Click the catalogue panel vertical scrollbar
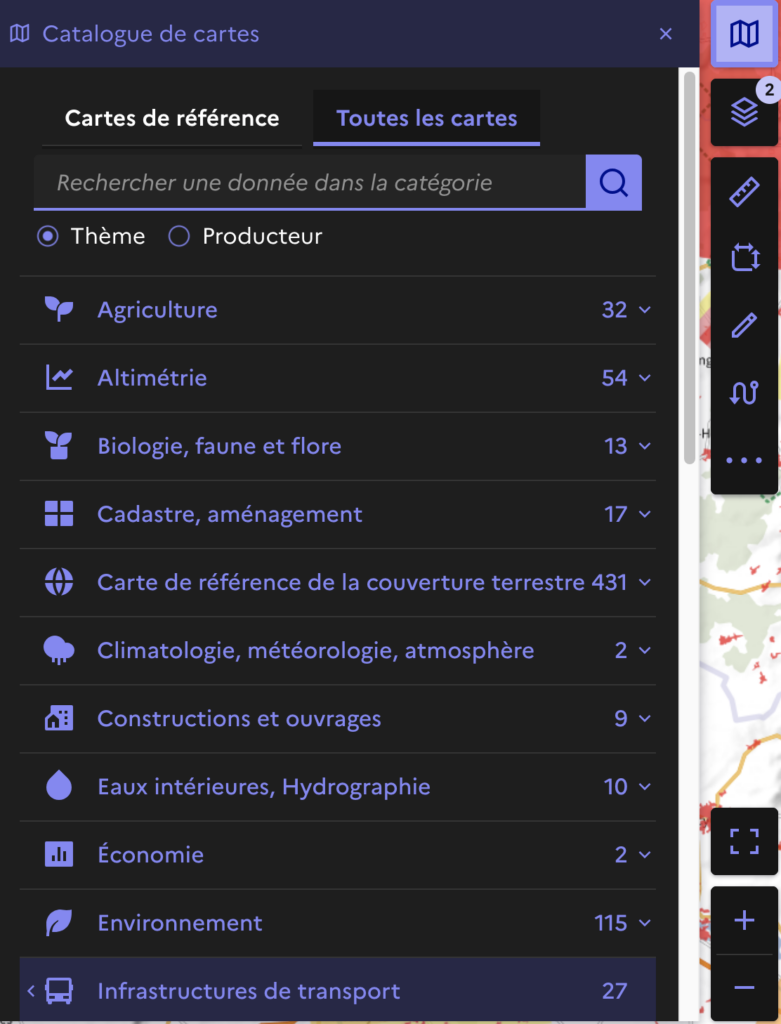Image resolution: width=781 pixels, height=1024 pixels. click(689, 268)
